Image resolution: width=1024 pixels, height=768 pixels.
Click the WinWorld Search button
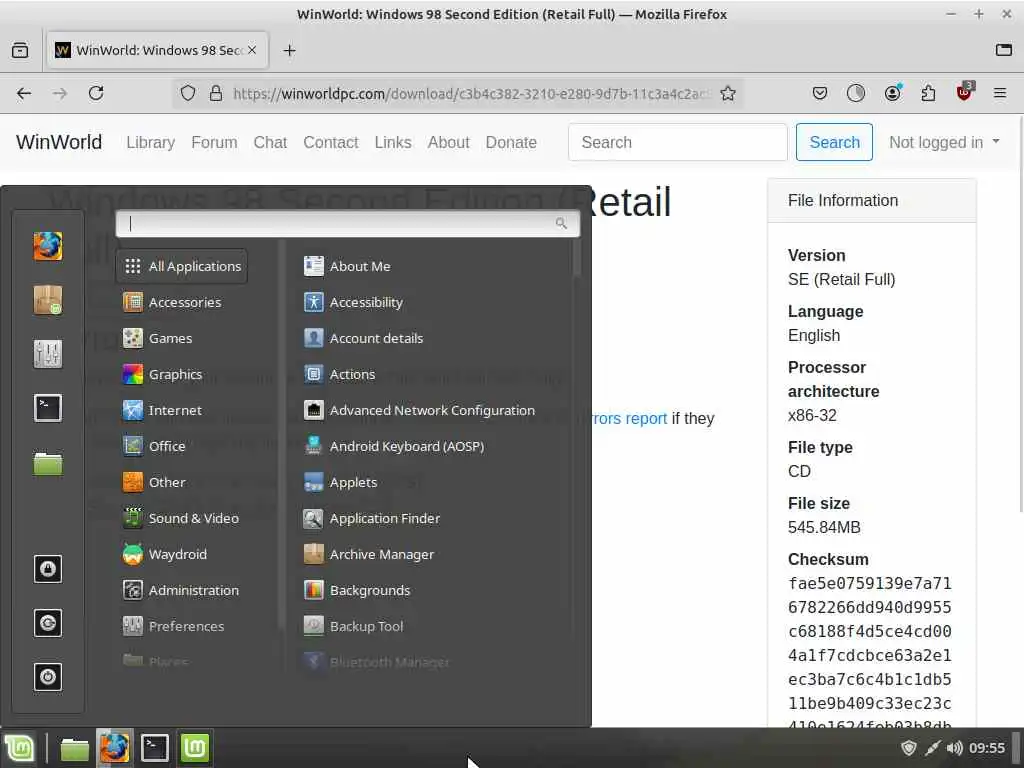coord(834,142)
